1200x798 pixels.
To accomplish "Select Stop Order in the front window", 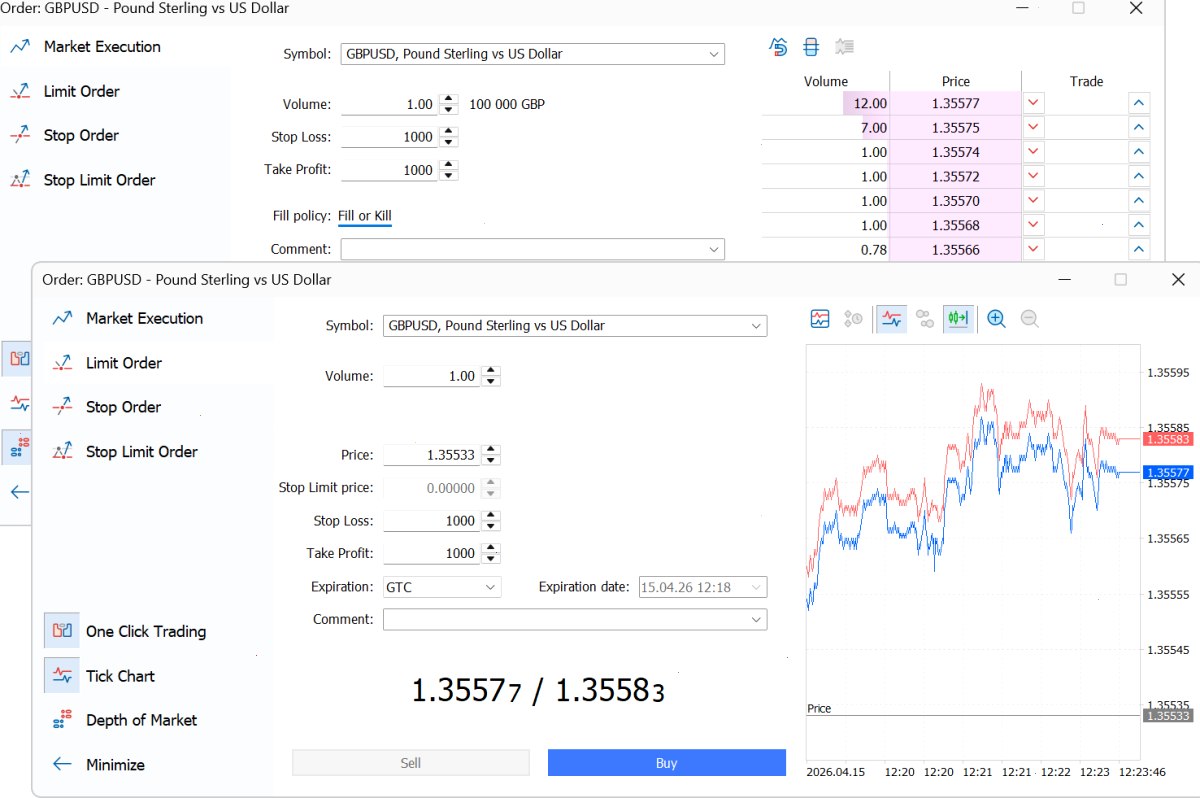I will click(107, 407).
